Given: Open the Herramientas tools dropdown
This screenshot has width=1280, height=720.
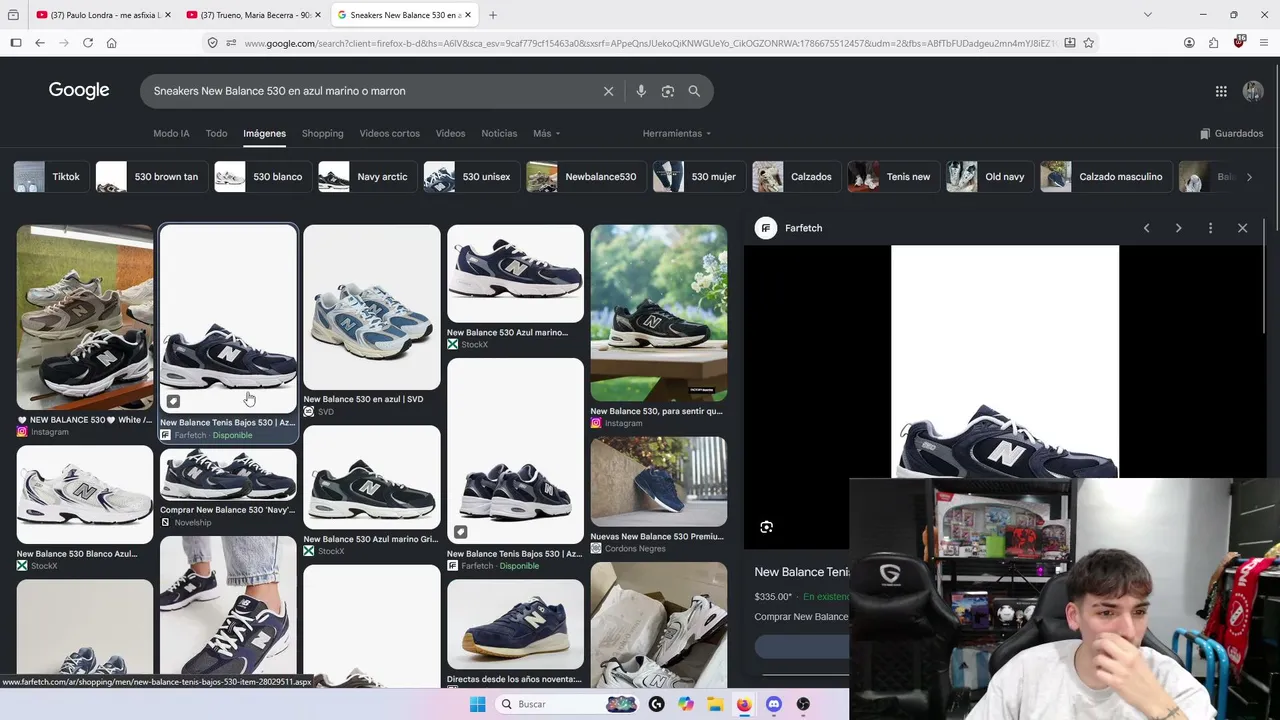Looking at the screenshot, I should point(677,133).
